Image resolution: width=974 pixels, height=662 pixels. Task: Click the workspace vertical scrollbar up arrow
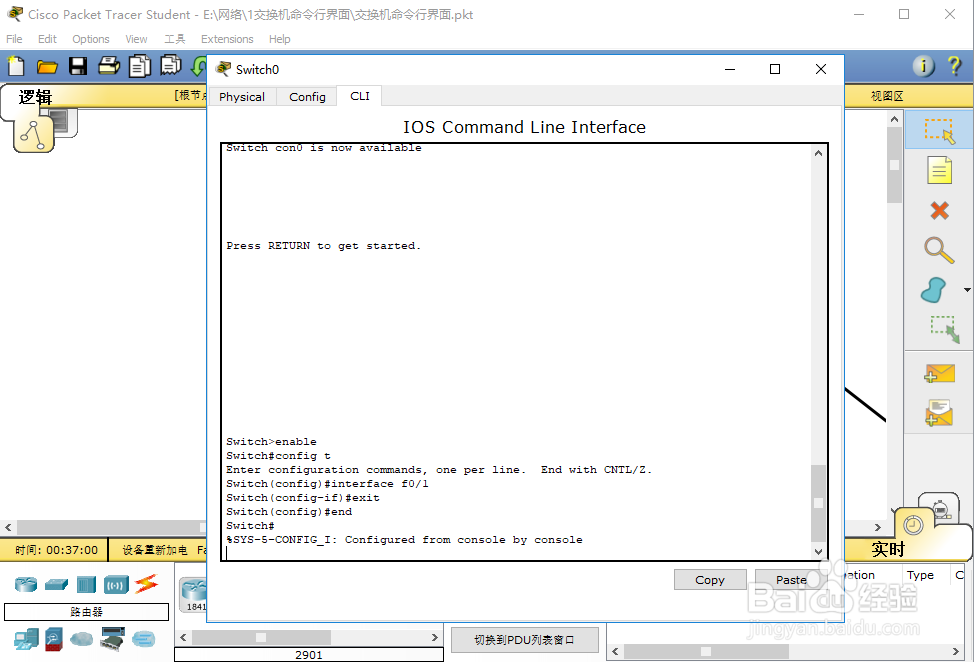894,119
